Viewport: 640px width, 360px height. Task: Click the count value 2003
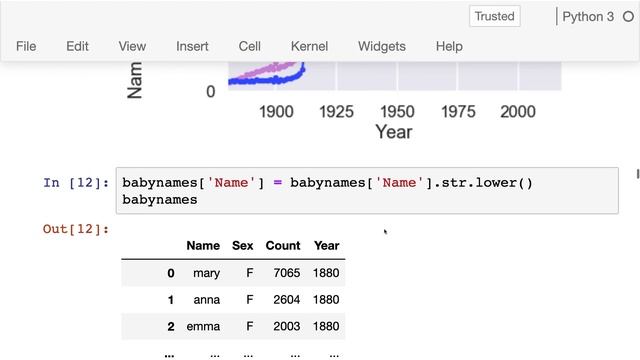287,326
